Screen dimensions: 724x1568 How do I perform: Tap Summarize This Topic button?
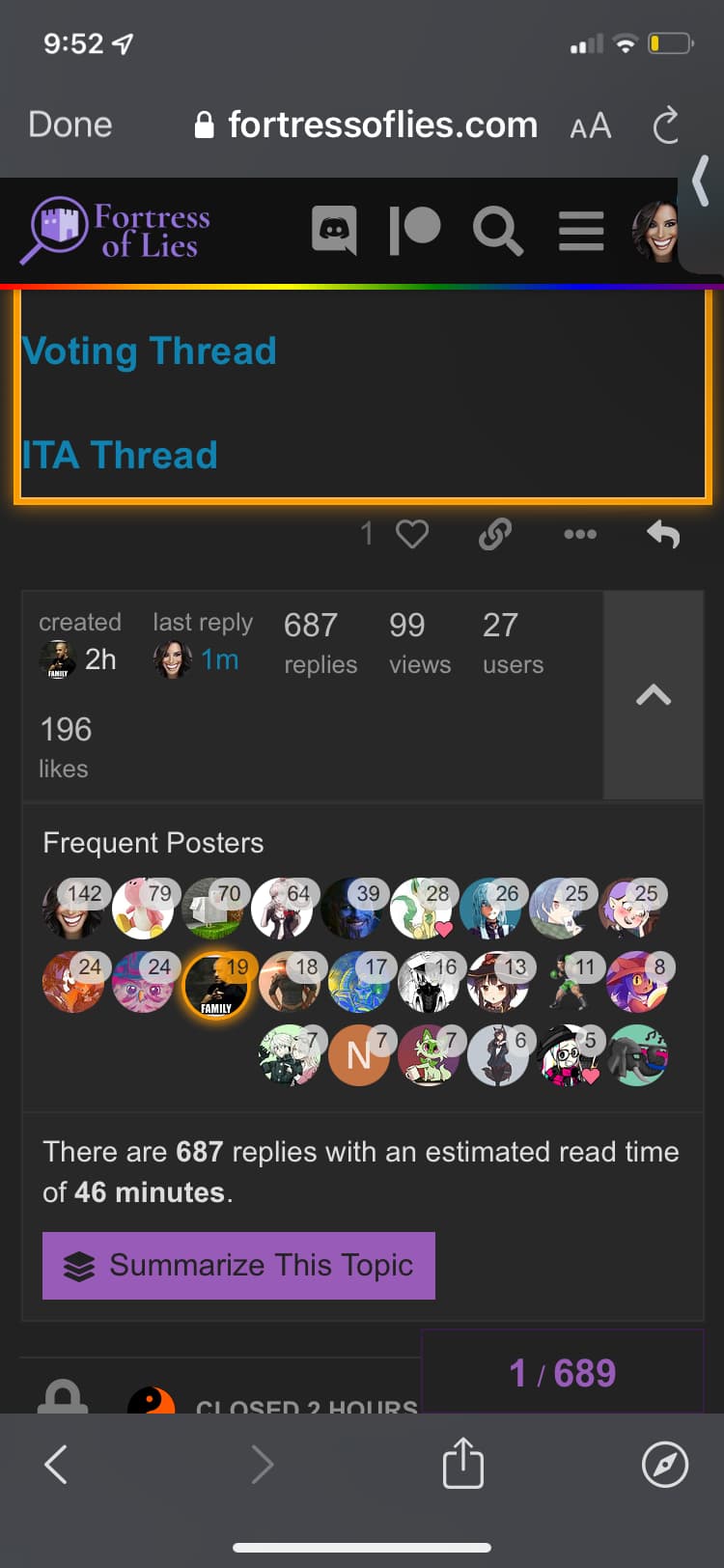238,1265
